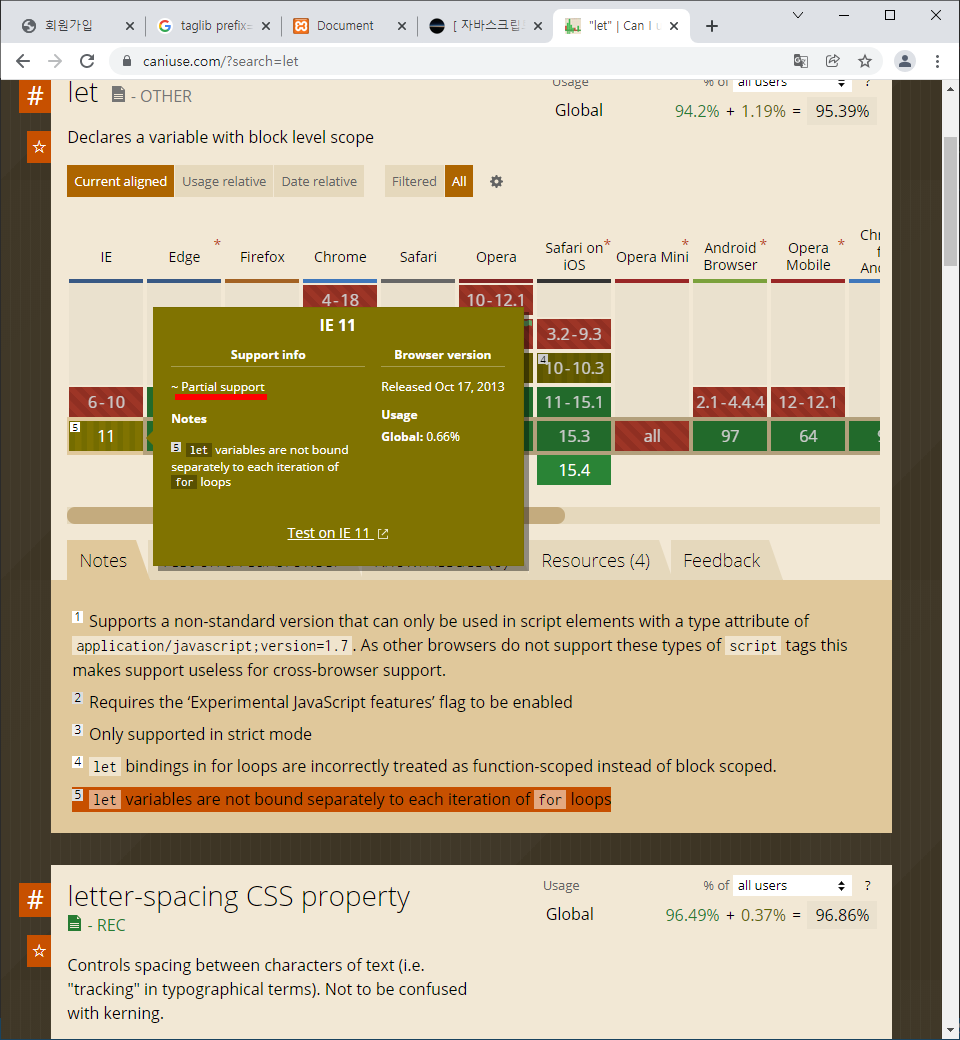Click the Opera Mini all cell
This screenshot has width=960, height=1040.
(651, 436)
